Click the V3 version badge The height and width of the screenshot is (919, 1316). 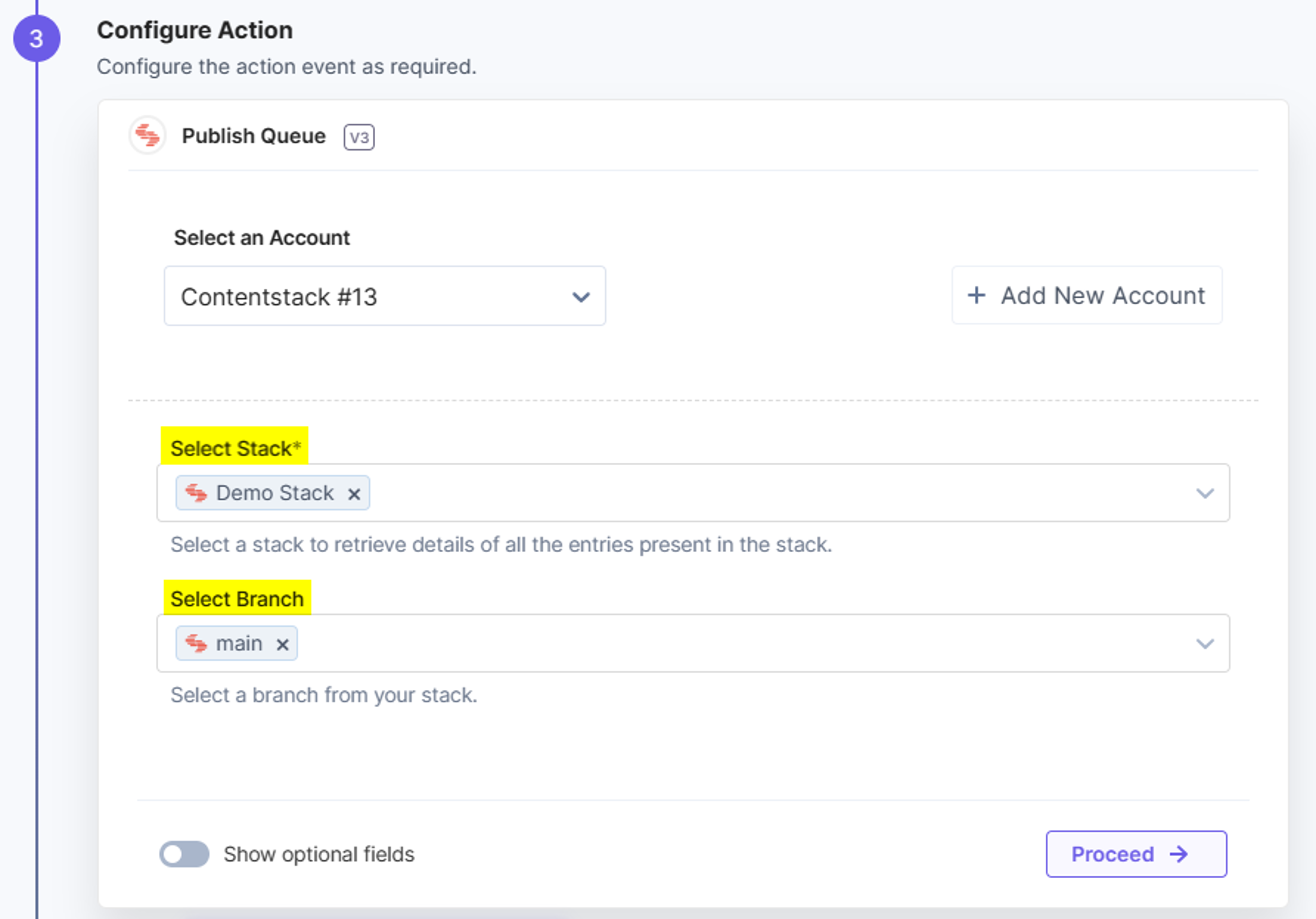tap(359, 137)
